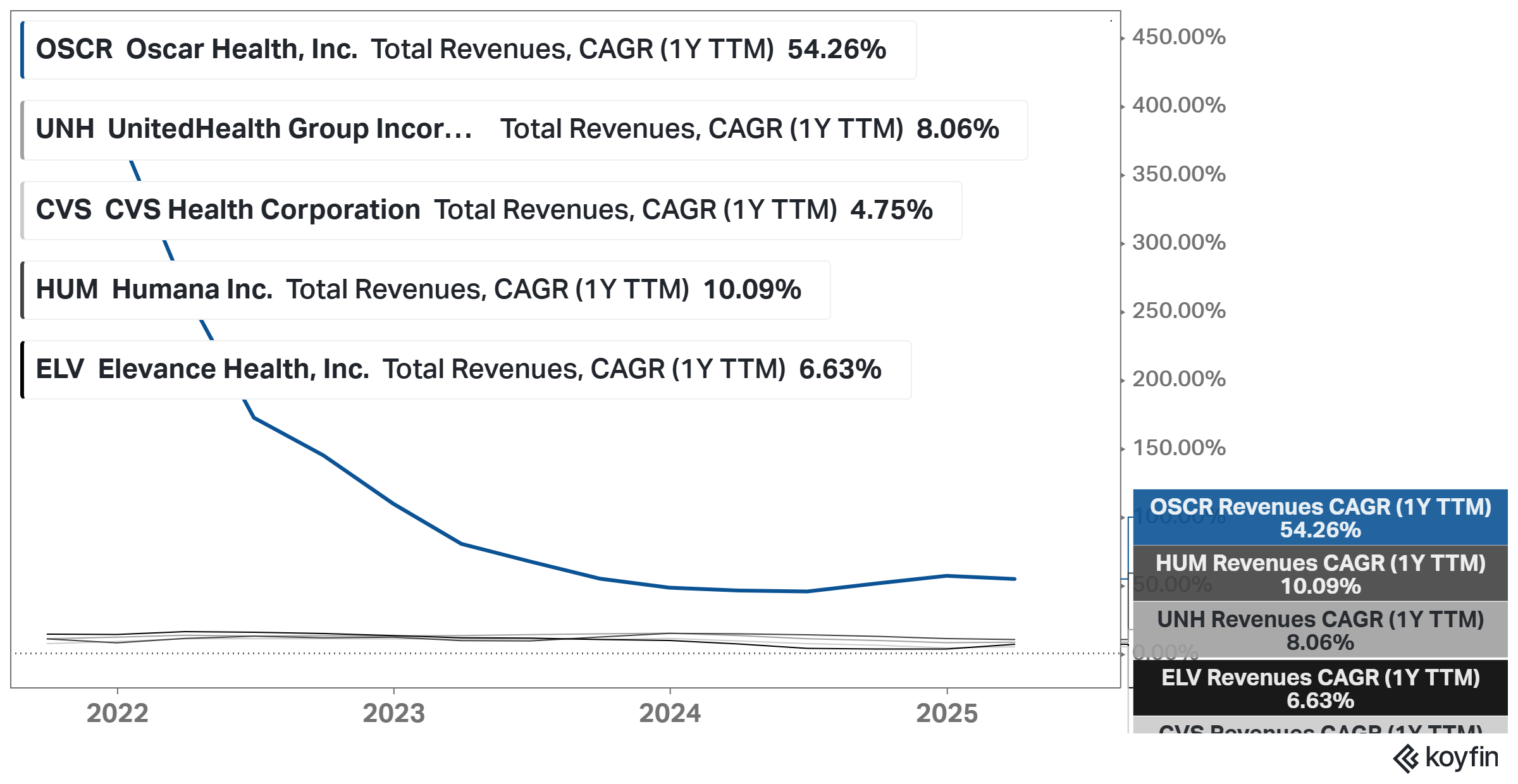Click the 8.06% value in the UNH legend
1518x784 pixels.
958,129
